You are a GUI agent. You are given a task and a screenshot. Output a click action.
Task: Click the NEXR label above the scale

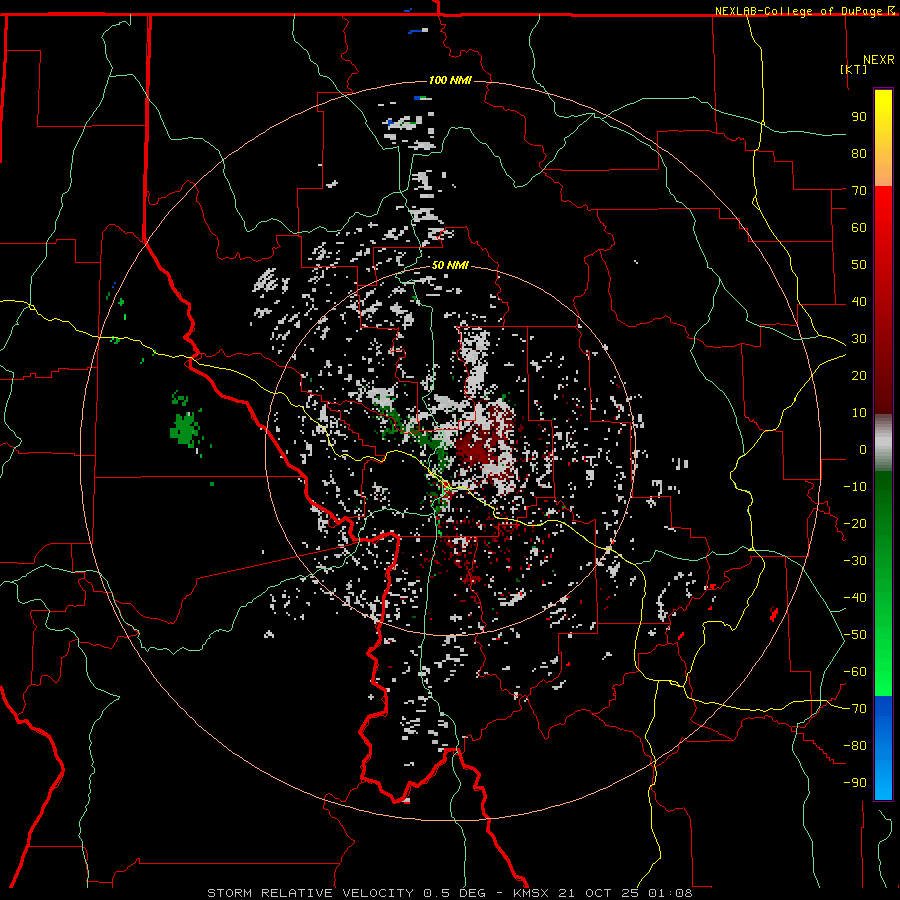point(879,60)
